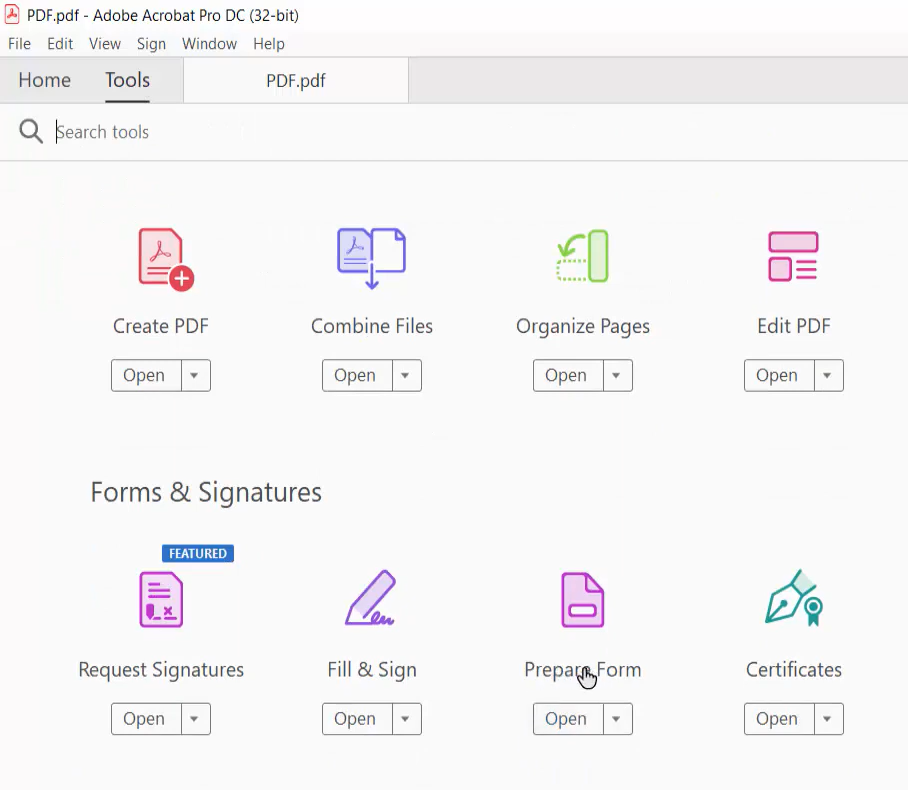Switch to the PDF.pdf document tab
This screenshot has width=908, height=790.
296,81
